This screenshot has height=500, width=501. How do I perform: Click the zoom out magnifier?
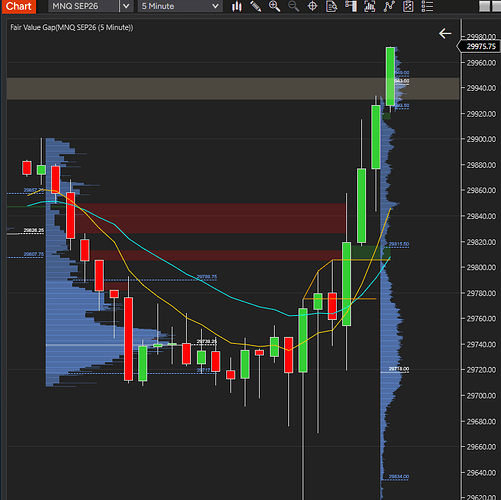tap(293, 6)
